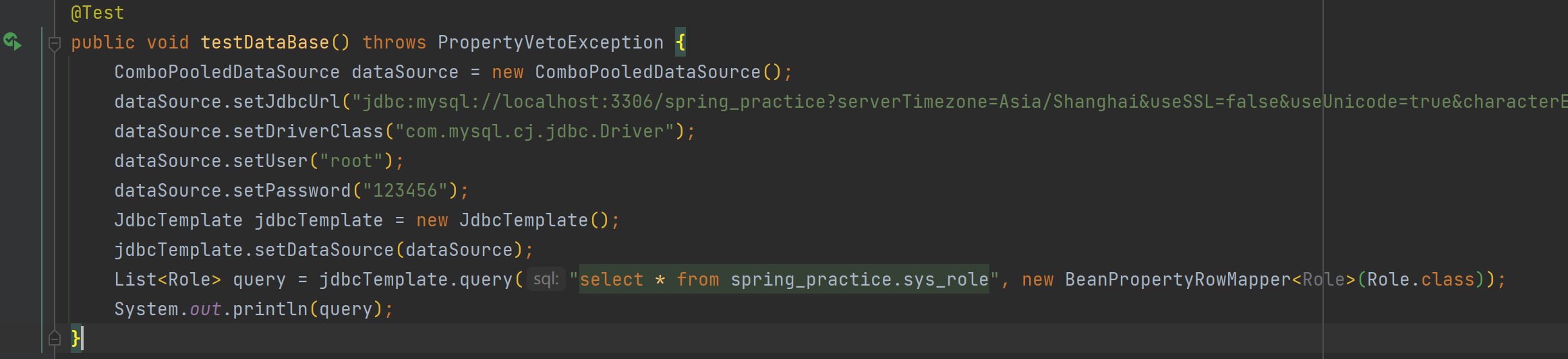1568x359 pixels.
Task: Click the setJdbcUrl method call
Action: click(287, 102)
